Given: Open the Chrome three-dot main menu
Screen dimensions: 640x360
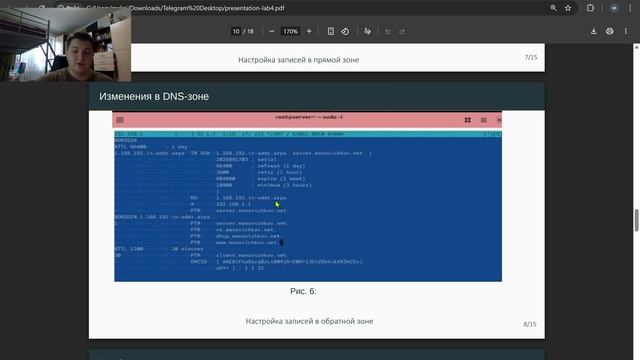Looking at the screenshot, I should 630,8.
